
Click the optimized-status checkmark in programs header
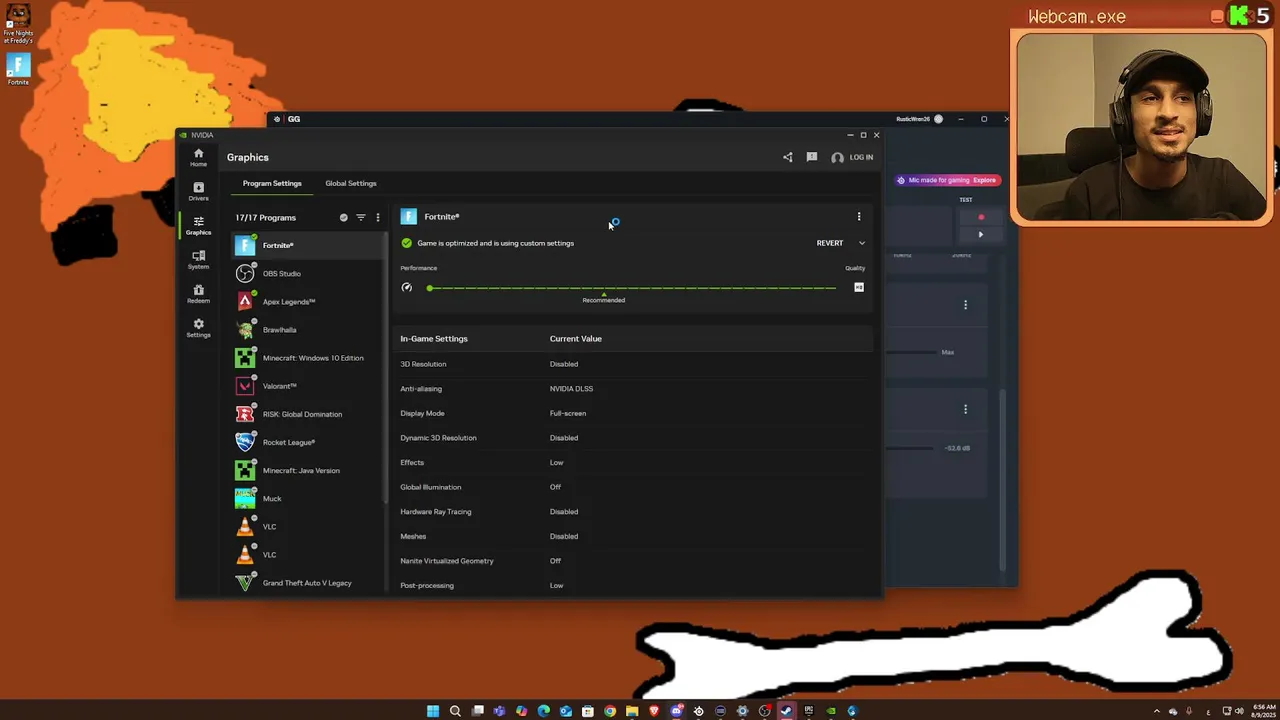click(343, 217)
